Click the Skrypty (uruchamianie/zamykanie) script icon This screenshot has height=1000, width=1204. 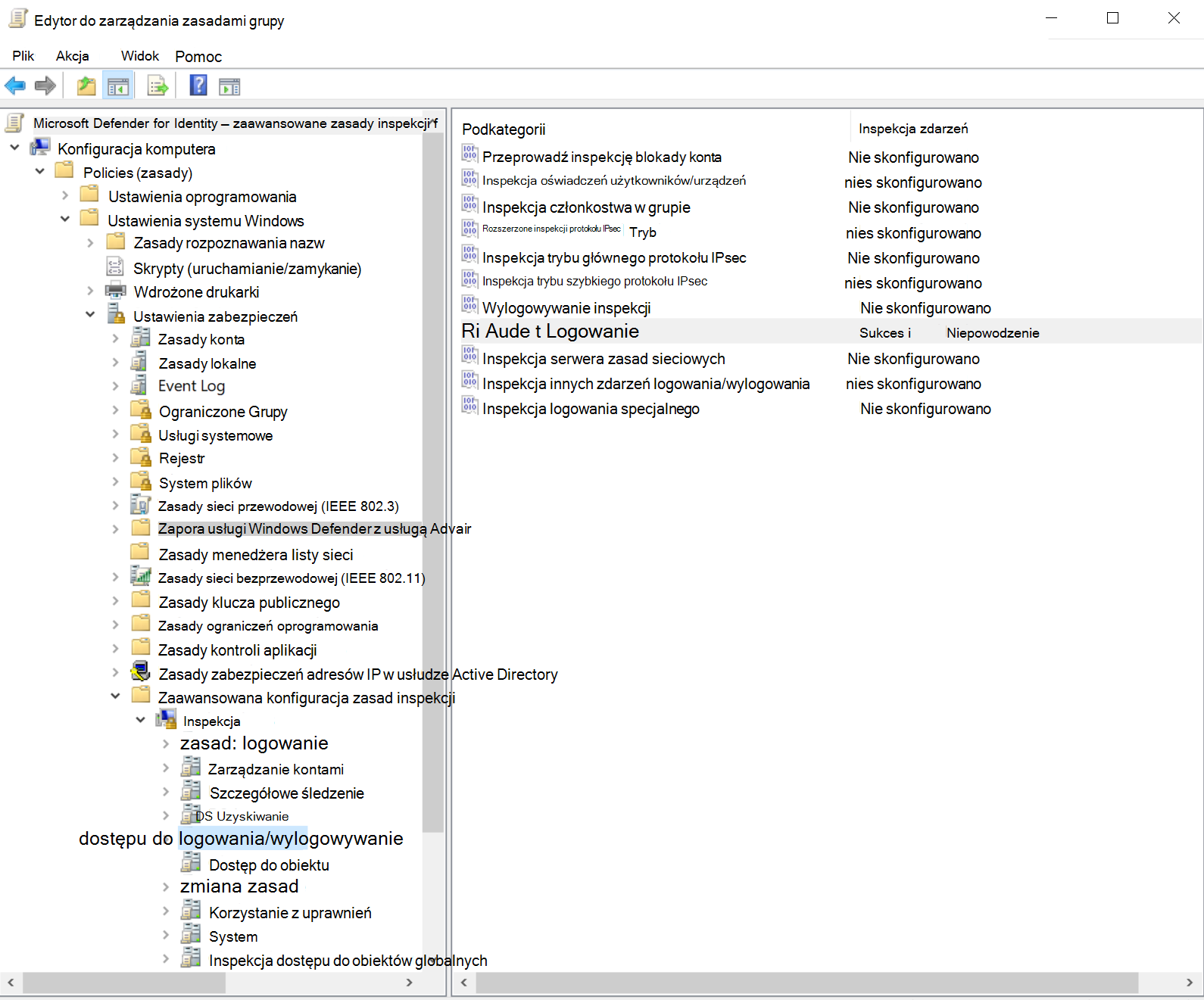[115, 266]
